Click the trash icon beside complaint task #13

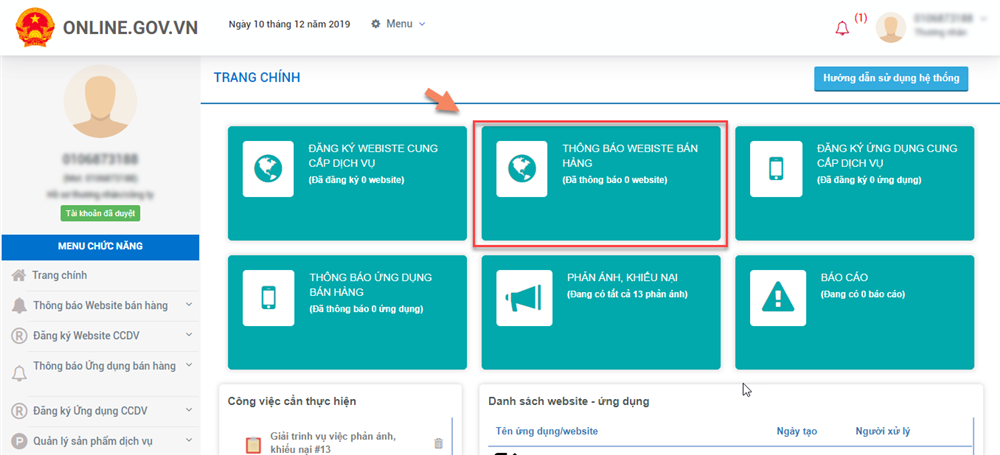coord(438,443)
